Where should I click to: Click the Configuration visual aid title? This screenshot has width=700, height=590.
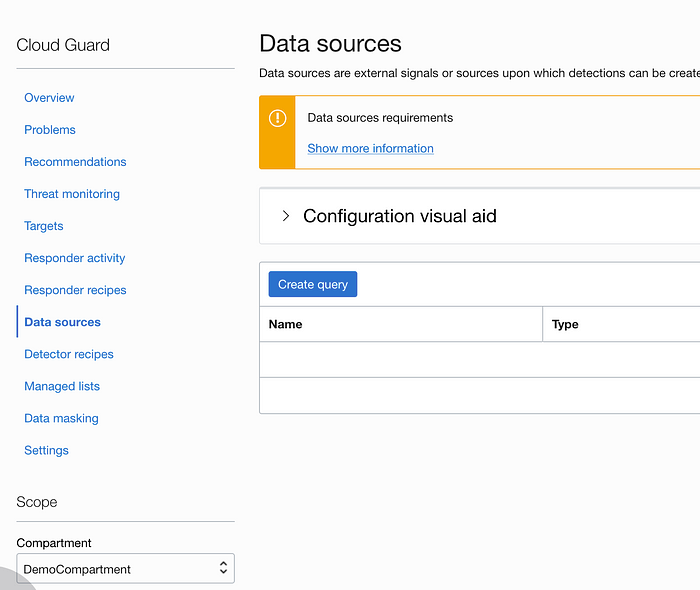coord(400,216)
